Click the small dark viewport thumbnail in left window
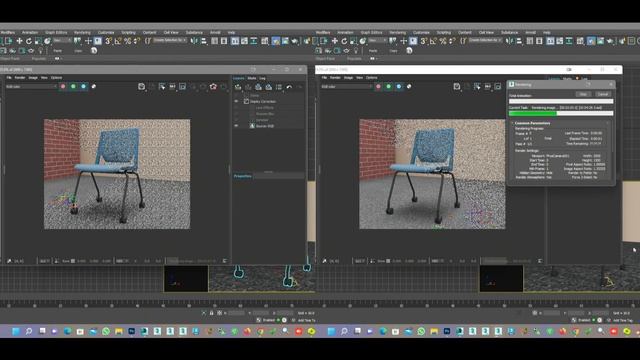 (x=186, y=278)
